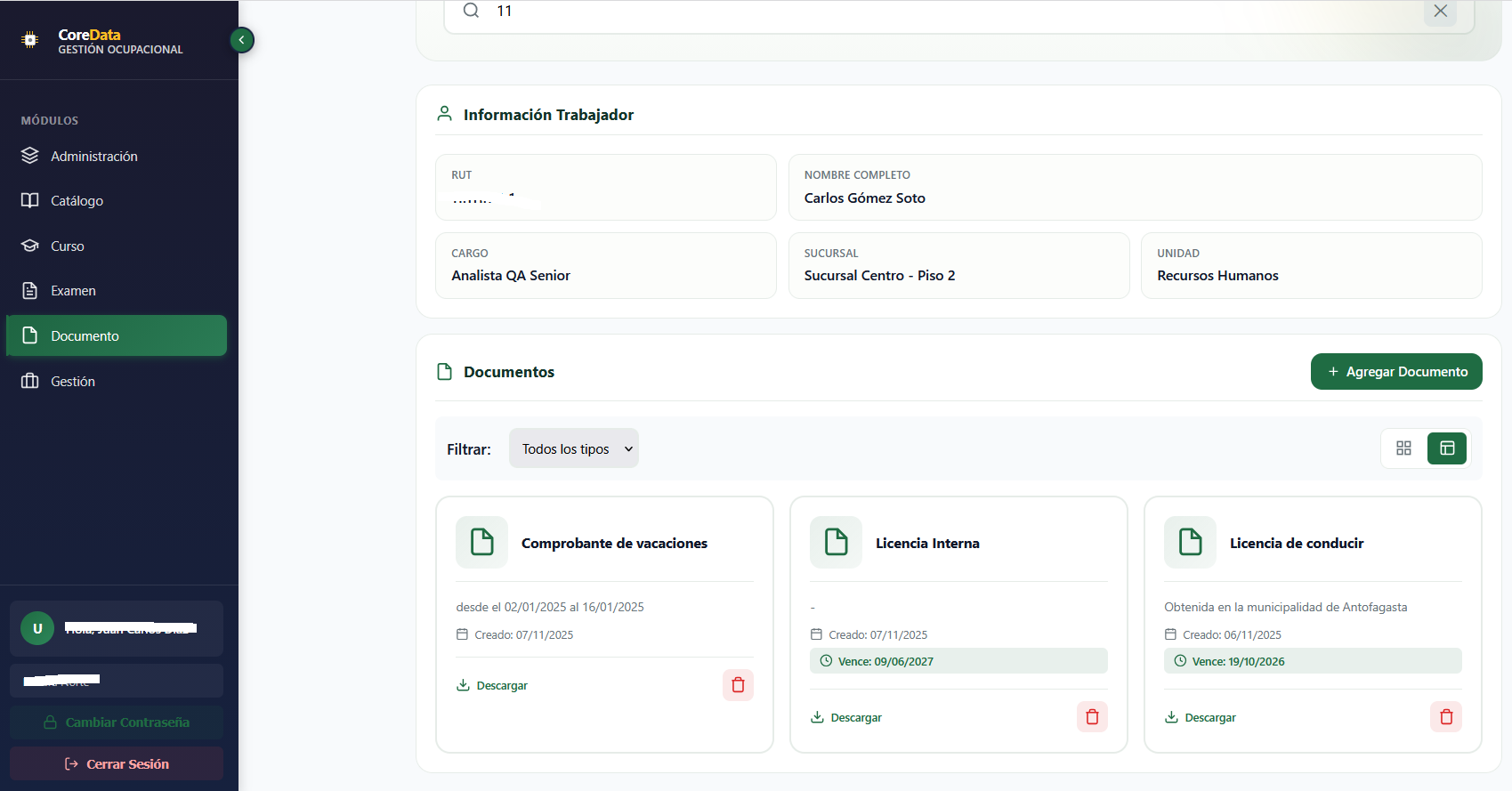
Task: Download the Licencia Interna file
Action: (846, 718)
